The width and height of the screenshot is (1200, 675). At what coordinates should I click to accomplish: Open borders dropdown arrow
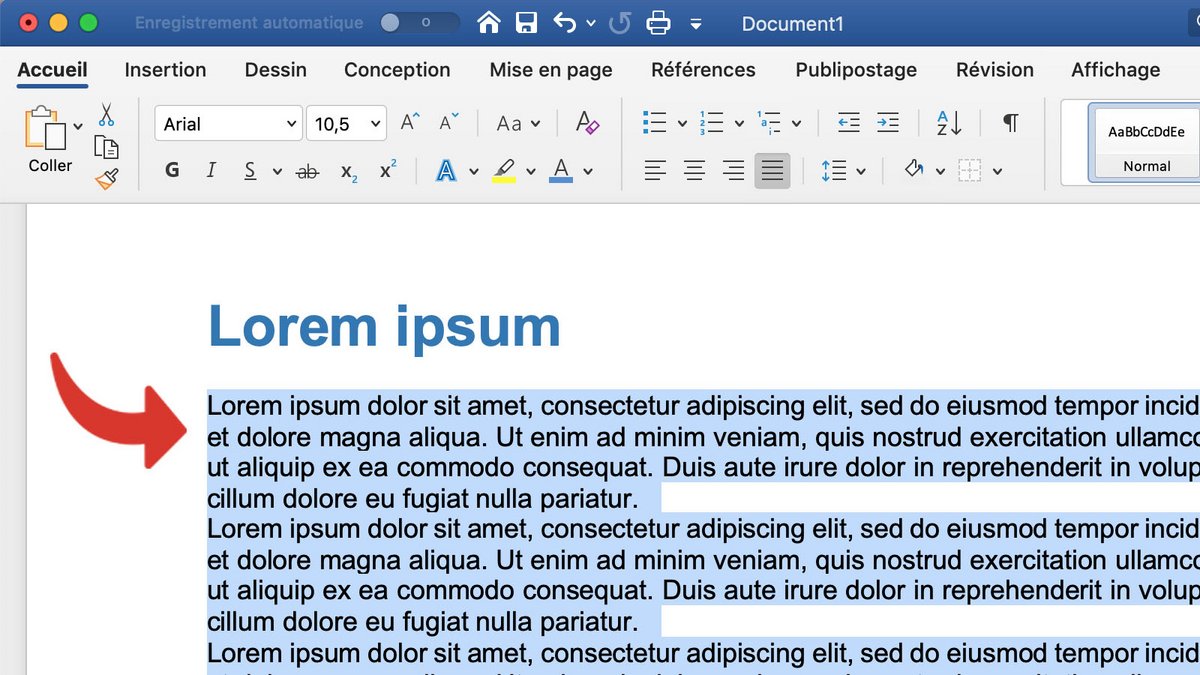pos(997,172)
